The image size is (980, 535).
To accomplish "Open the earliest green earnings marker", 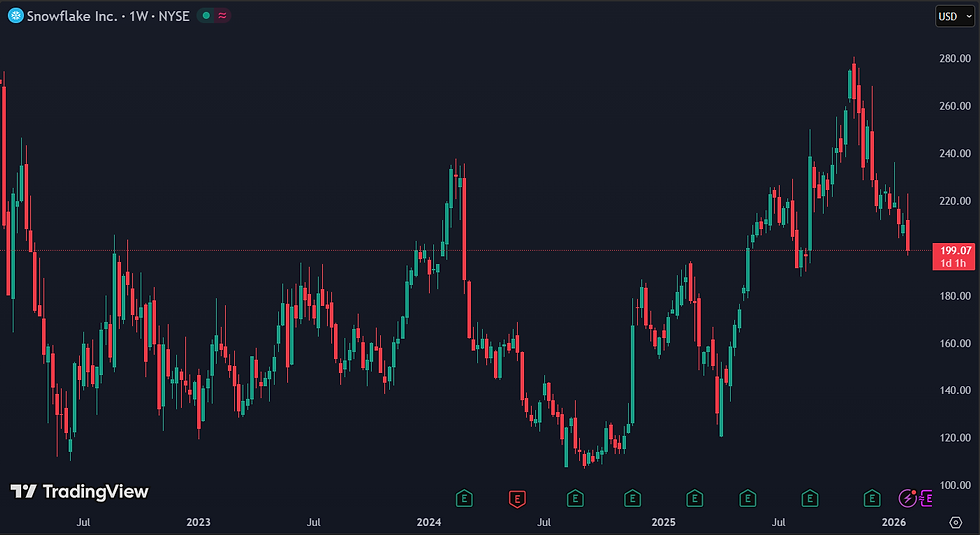I will pos(464,499).
